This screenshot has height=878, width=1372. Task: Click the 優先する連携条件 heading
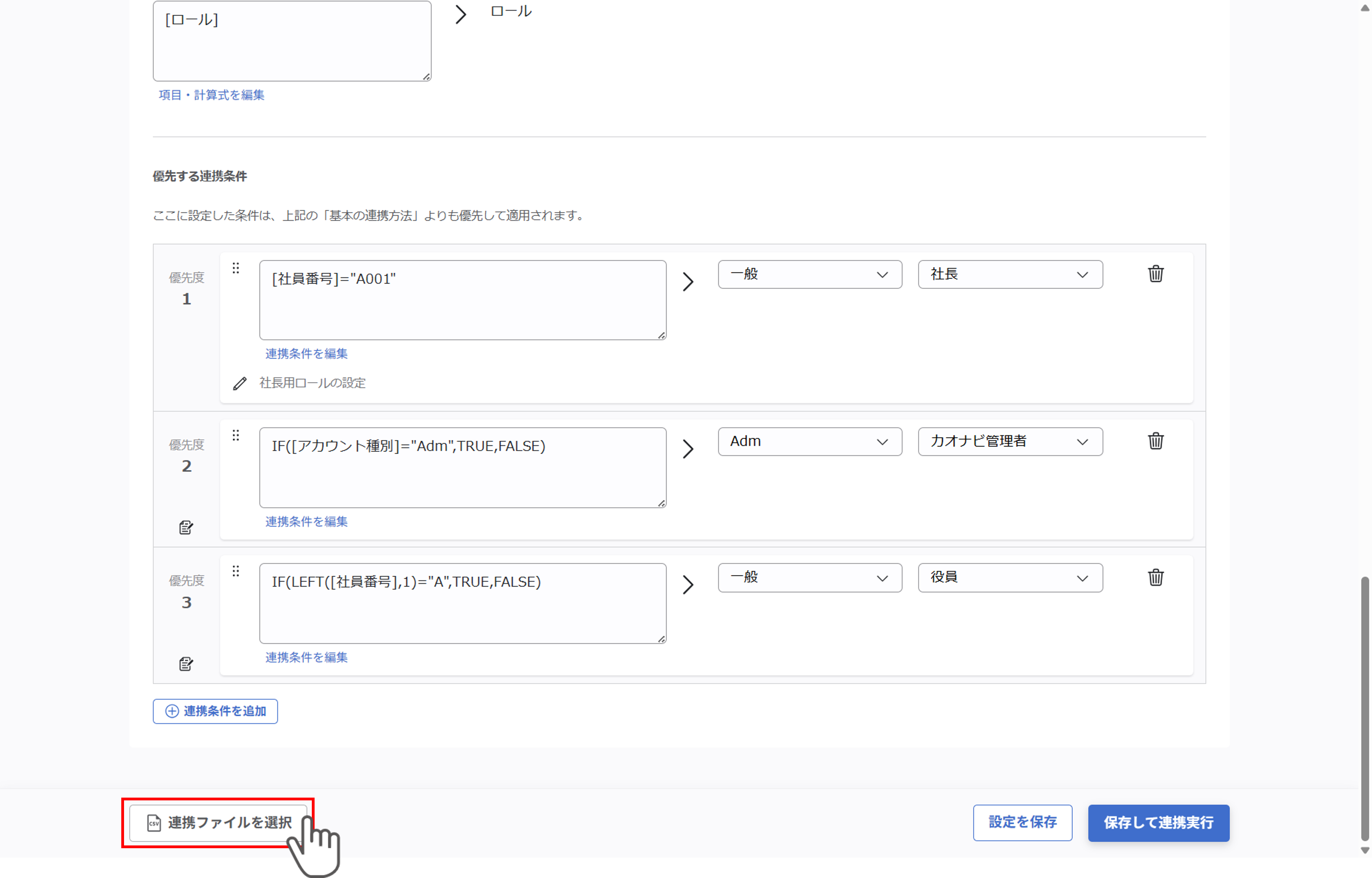point(200,176)
